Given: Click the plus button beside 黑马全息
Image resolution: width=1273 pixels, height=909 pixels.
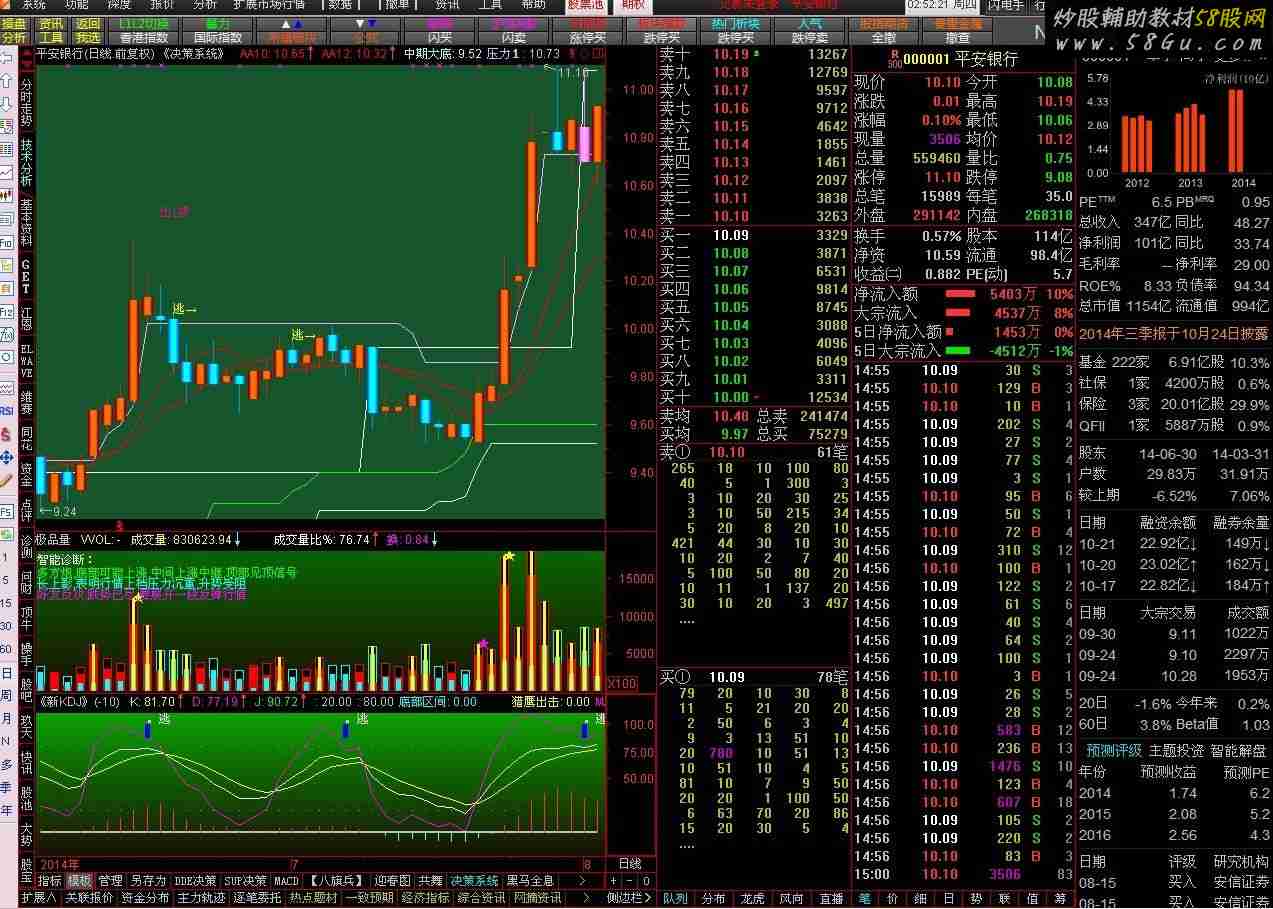Looking at the screenshot, I should 614,881.
